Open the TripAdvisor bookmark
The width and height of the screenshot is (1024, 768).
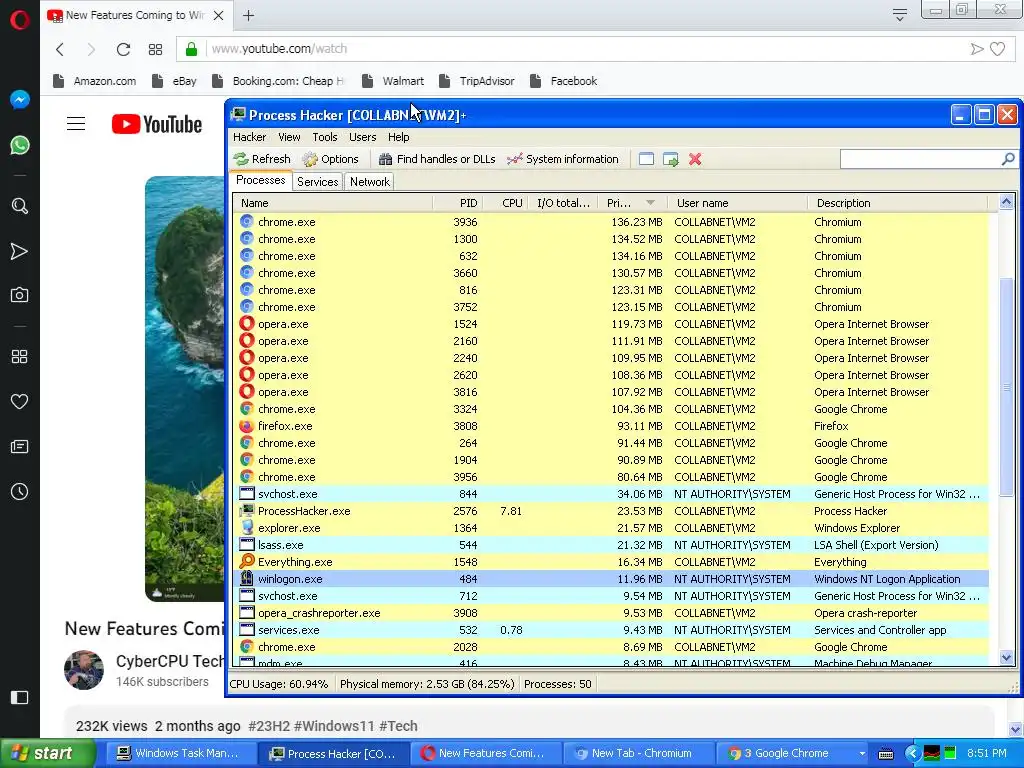point(477,81)
